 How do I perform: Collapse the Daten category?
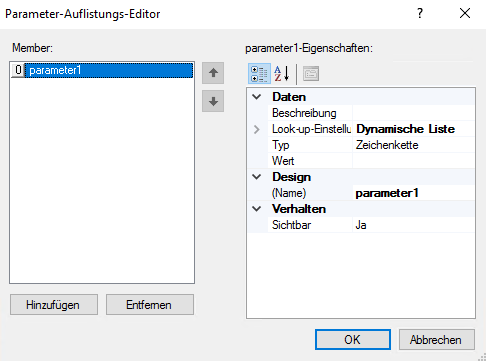(x=257, y=97)
